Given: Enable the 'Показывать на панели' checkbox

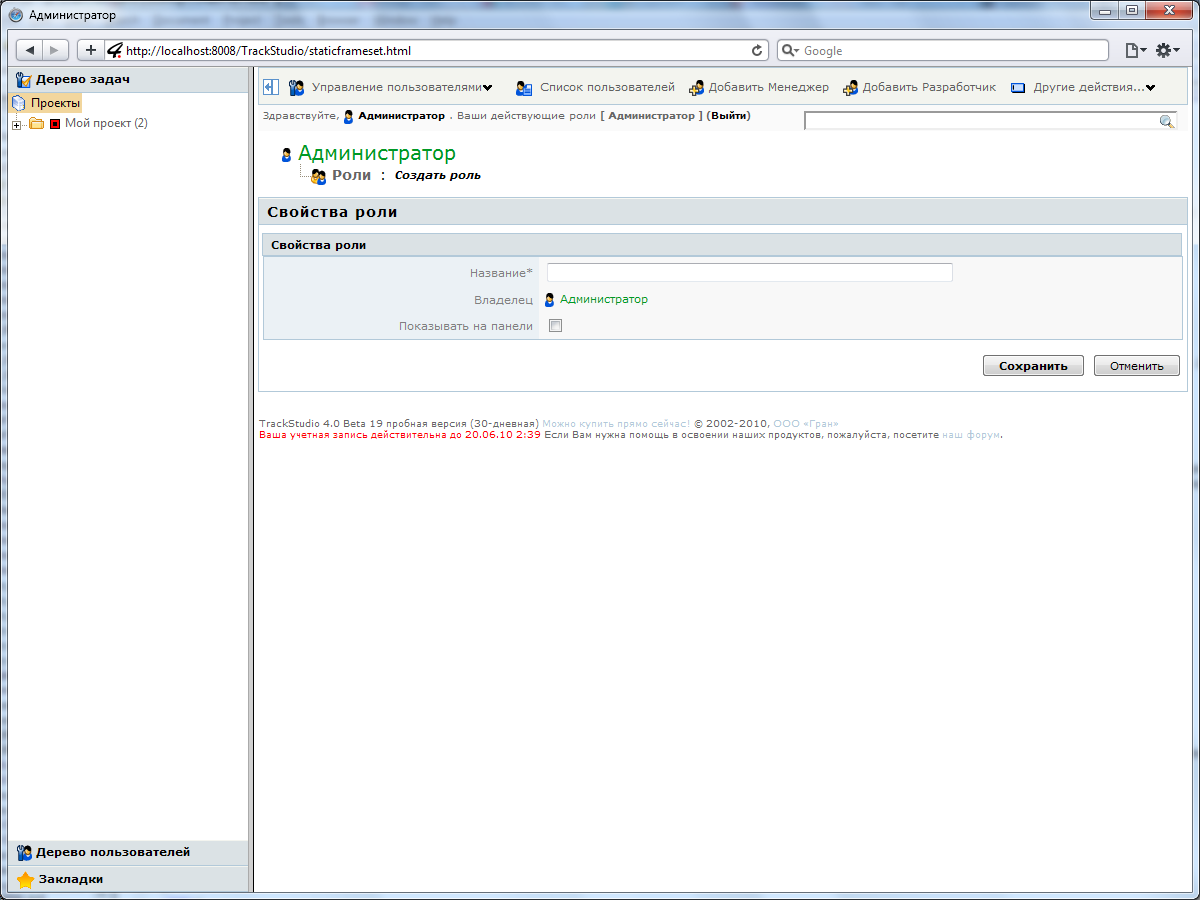Looking at the screenshot, I should (556, 326).
